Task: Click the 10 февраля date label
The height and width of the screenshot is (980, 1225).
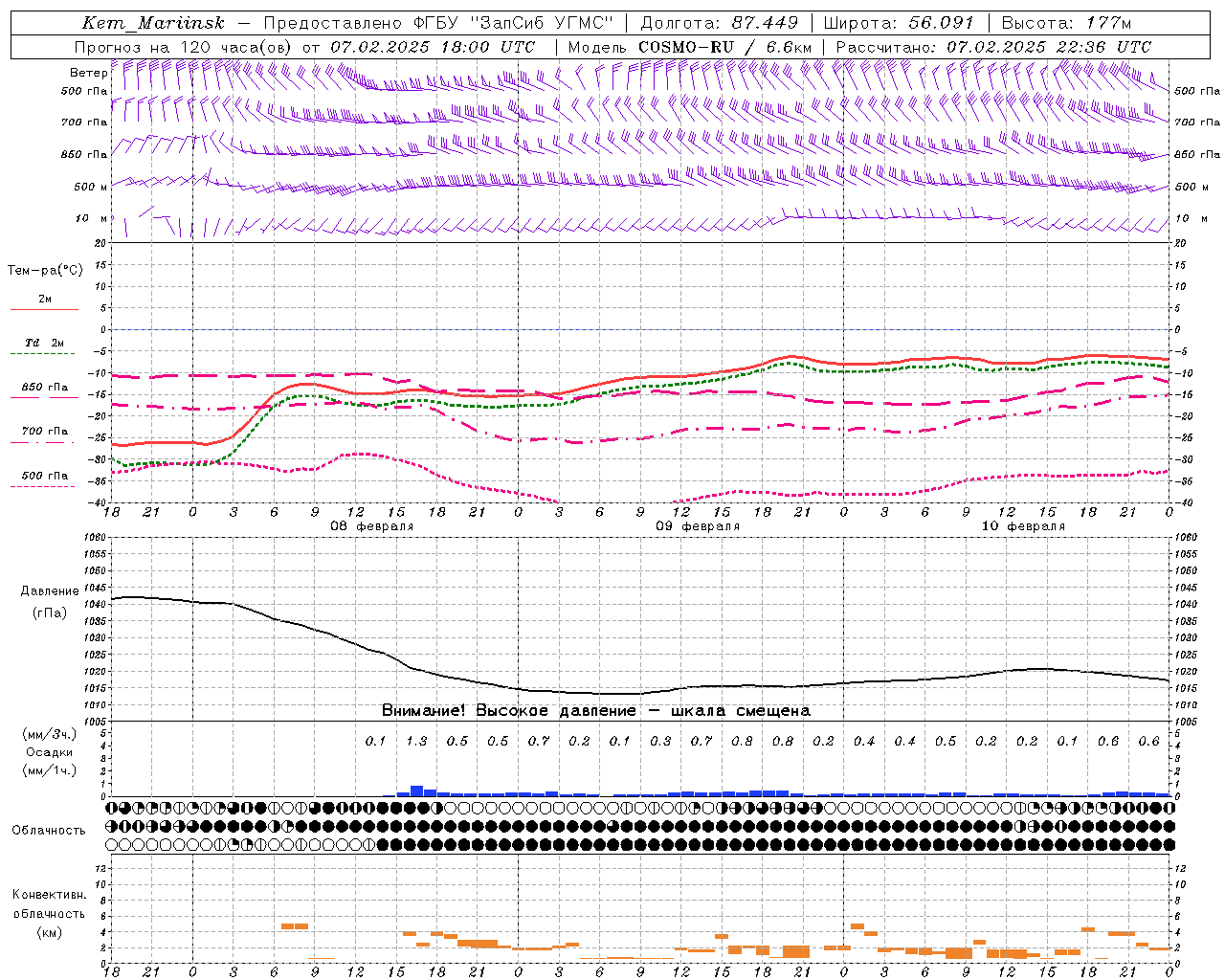Action: [x=1023, y=526]
